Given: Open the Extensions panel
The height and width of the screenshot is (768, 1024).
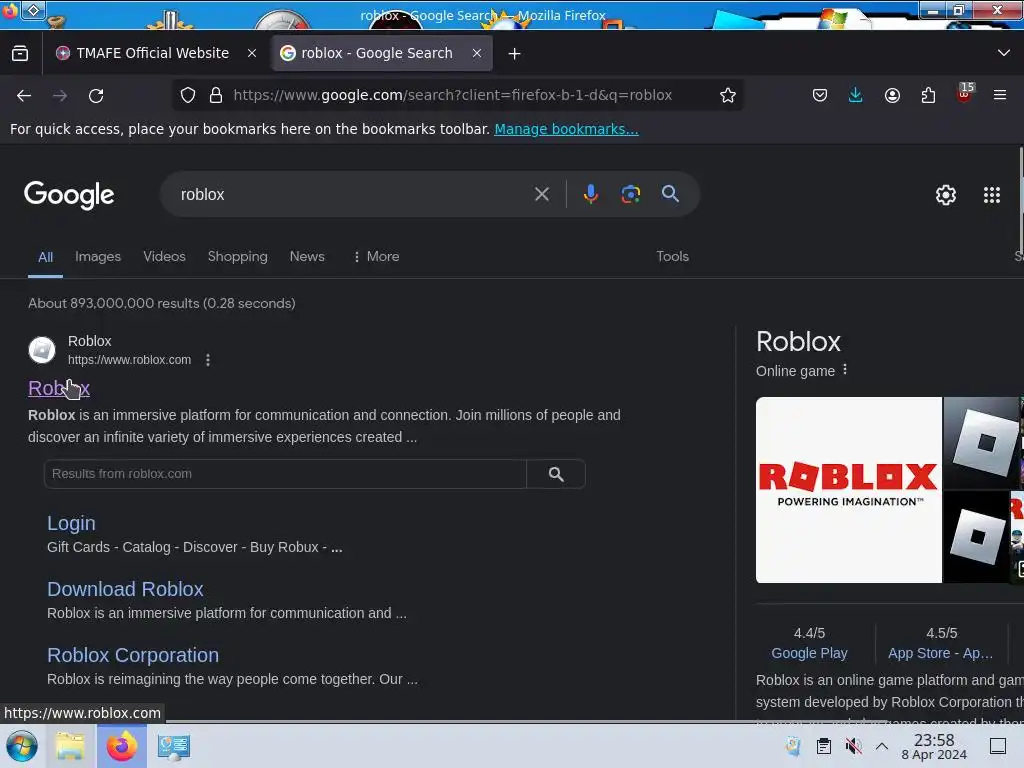Looking at the screenshot, I should (928, 95).
